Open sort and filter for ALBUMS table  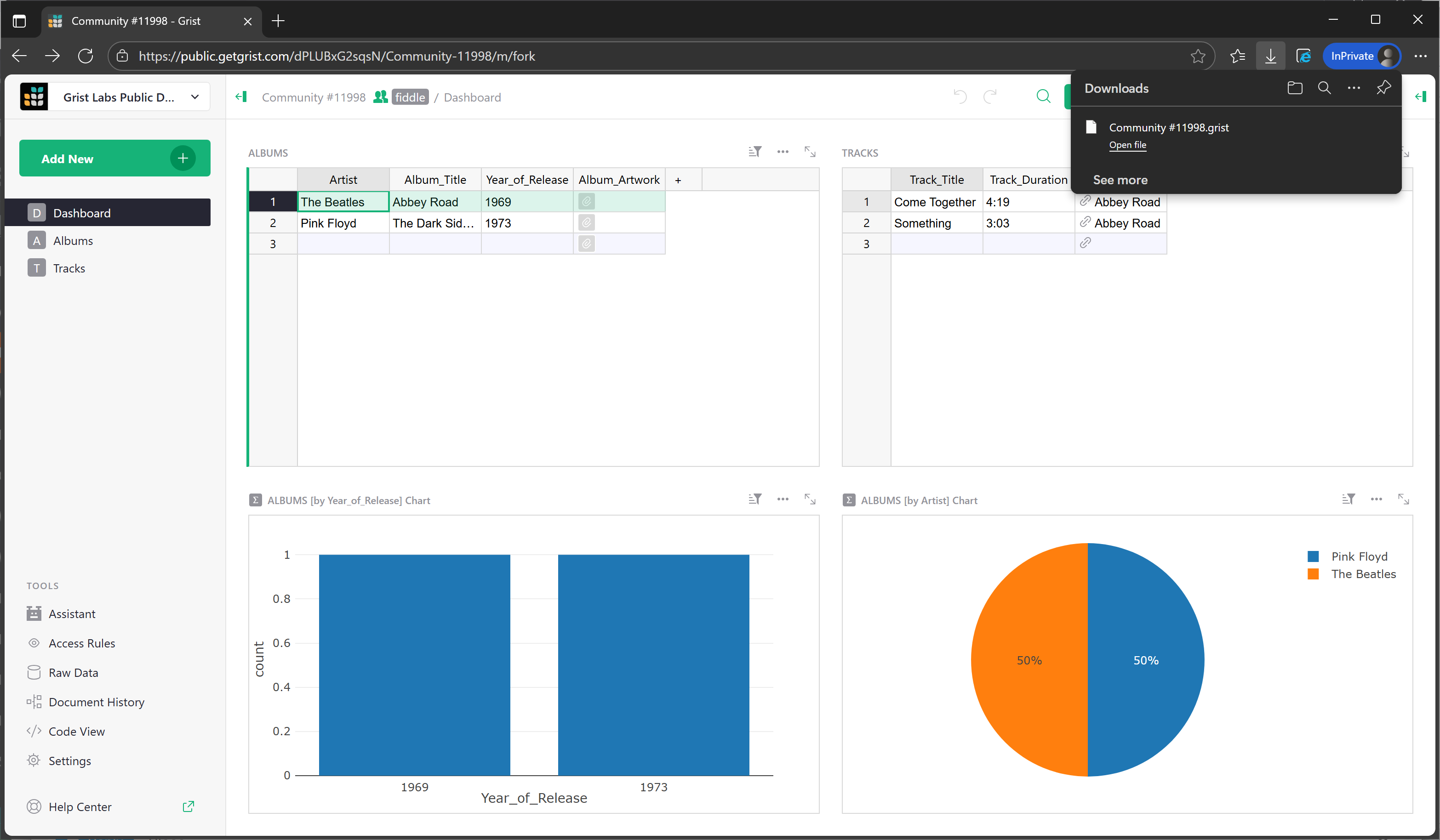click(754, 152)
